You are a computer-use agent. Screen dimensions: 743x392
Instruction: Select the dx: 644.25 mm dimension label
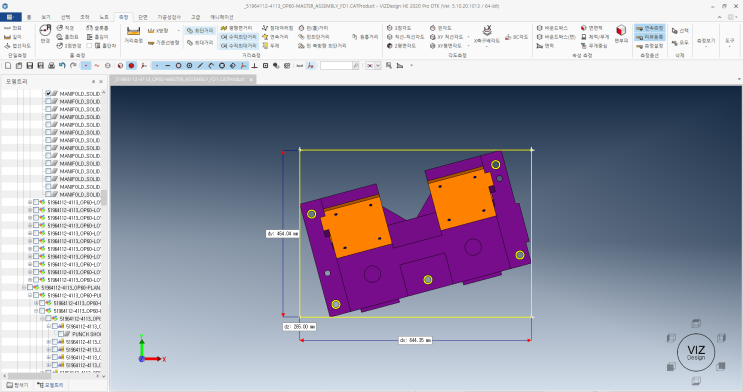[x=415, y=340]
